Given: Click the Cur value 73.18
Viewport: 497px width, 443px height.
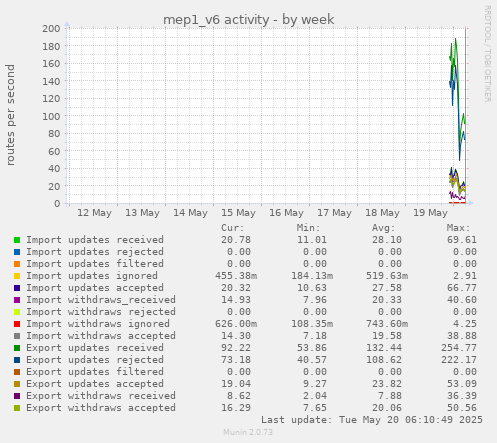Looking at the screenshot, I should 236,360.
